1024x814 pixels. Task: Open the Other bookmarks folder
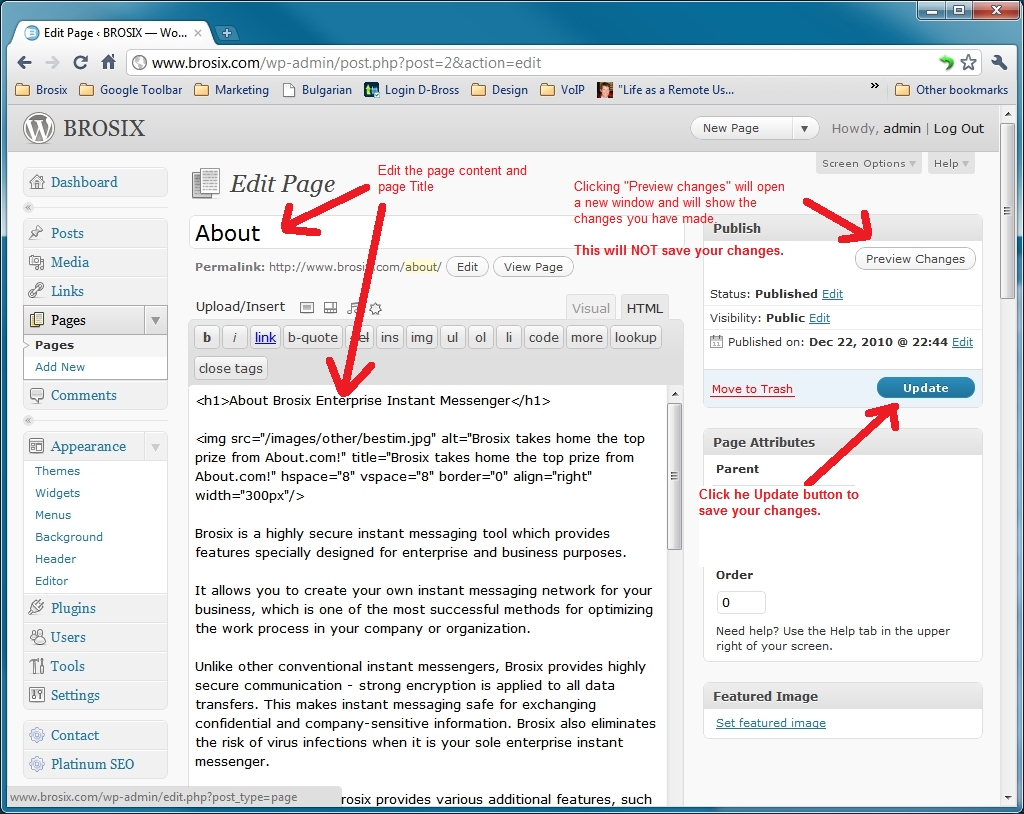point(952,90)
